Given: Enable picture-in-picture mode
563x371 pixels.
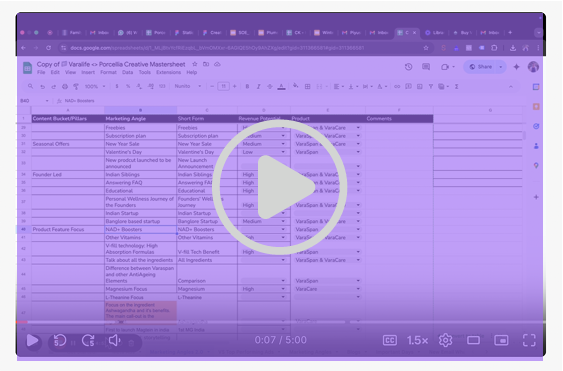Looking at the screenshot, I should (x=501, y=340).
